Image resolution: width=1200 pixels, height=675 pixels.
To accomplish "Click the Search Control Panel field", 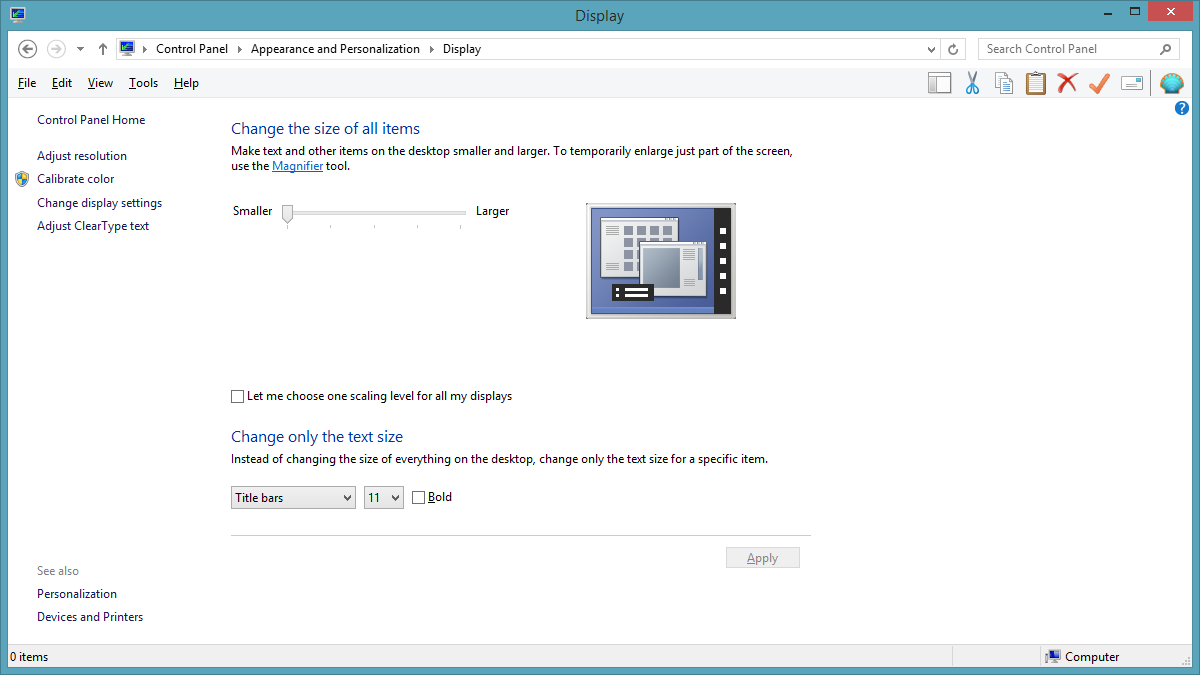I will pos(1070,49).
